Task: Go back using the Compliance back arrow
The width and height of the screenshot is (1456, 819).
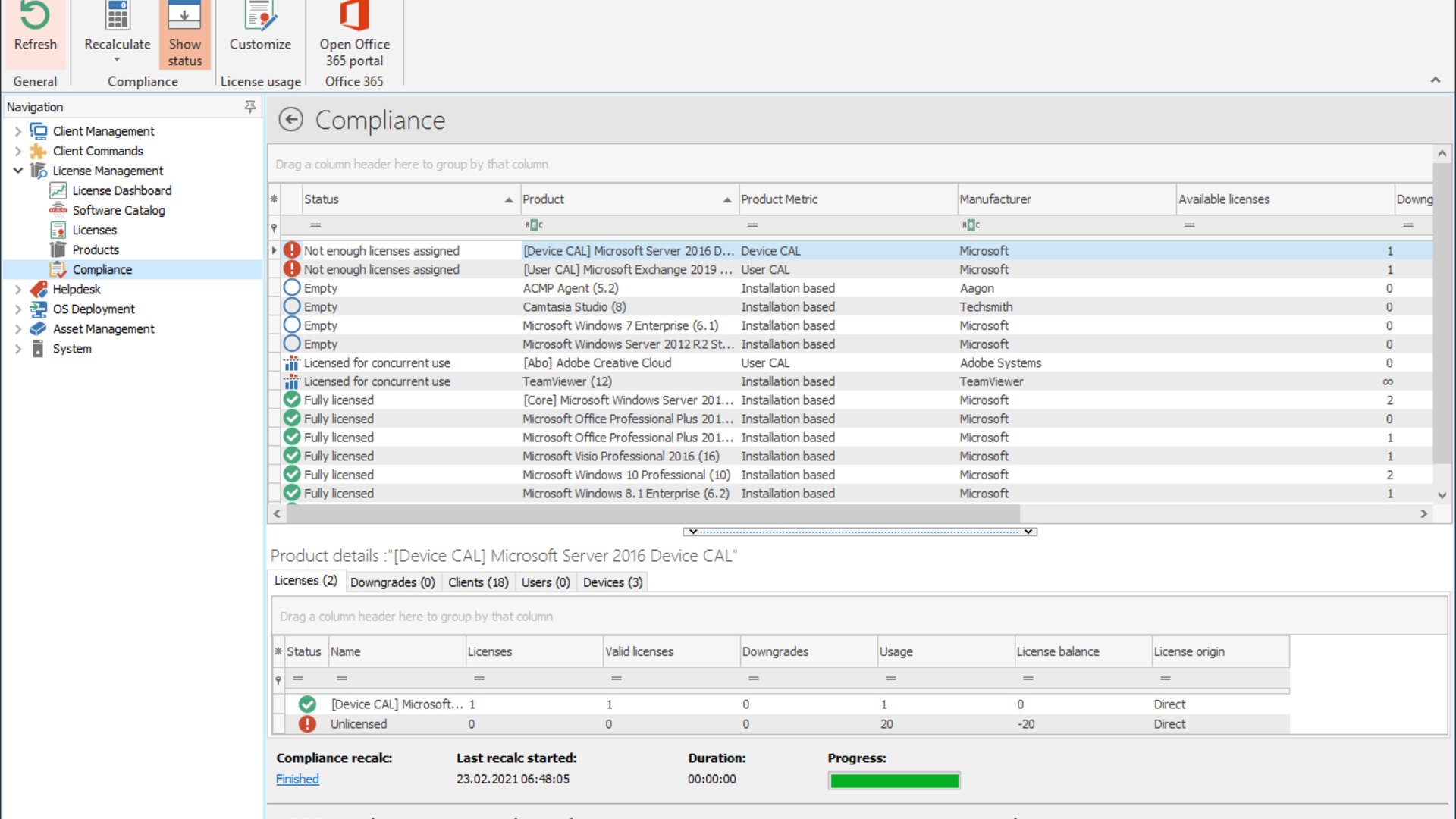Action: pyautogui.click(x=290, y=120)
